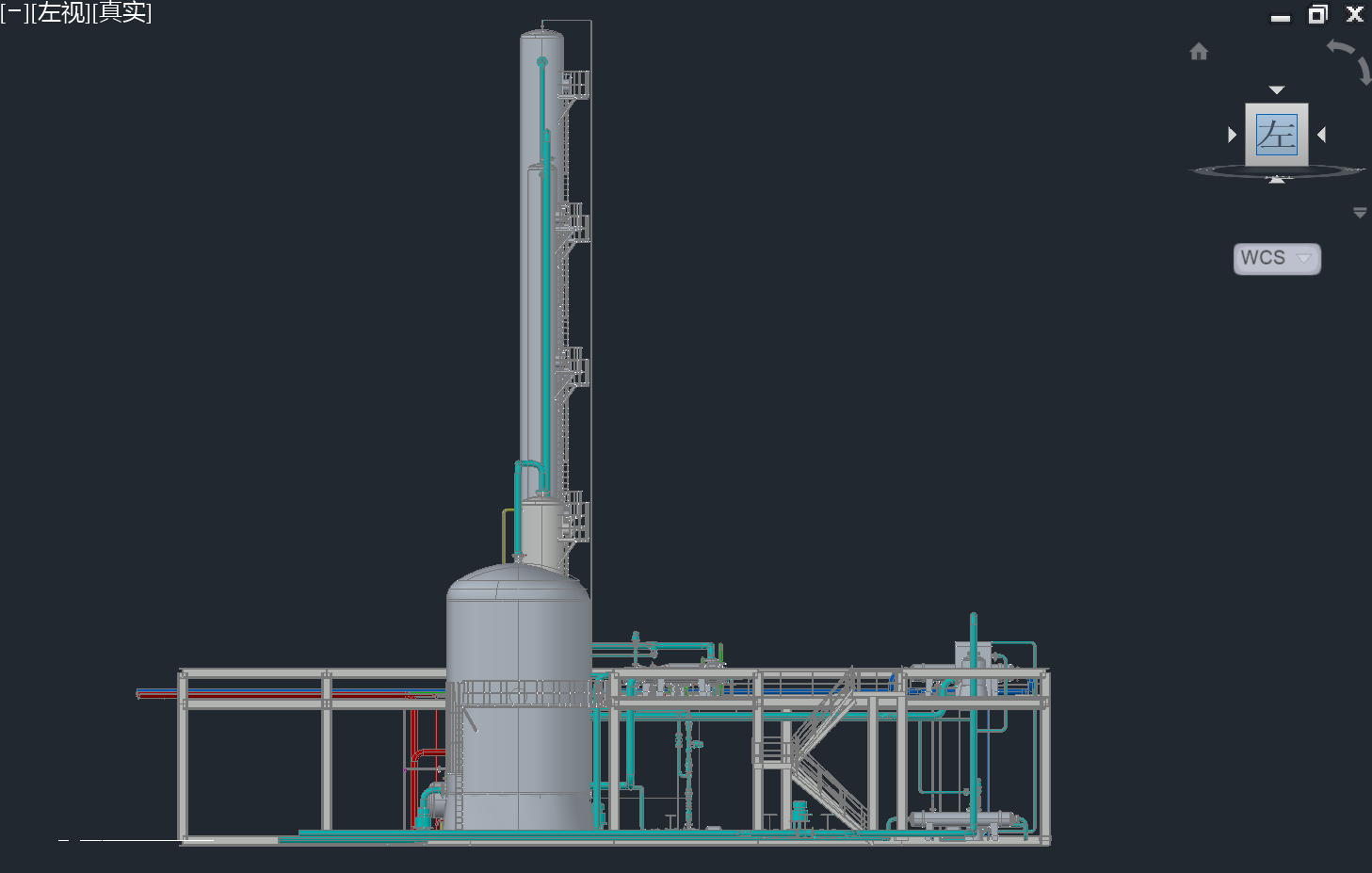Click the ViewCube home icon
This screenshot has width=1372, height=873.
pyautogui.click(x=1199, y=52)
